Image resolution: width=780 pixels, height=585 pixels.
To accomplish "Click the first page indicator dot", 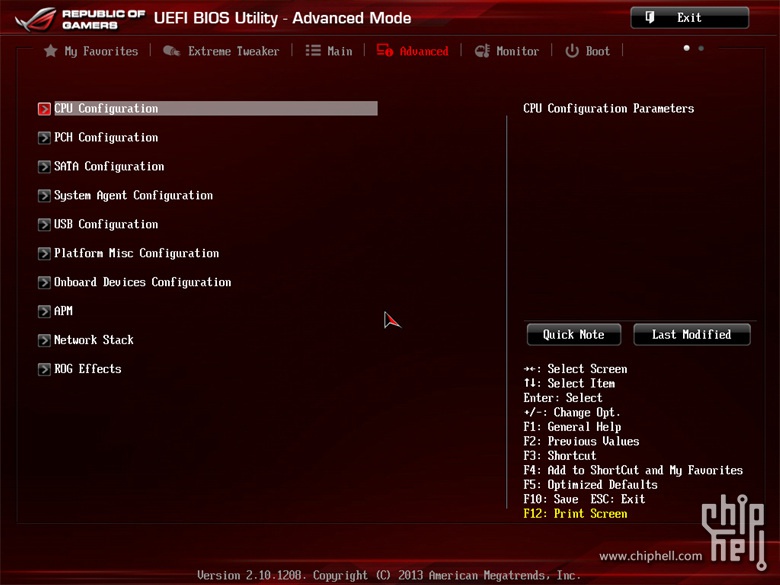I will (686, 48).
